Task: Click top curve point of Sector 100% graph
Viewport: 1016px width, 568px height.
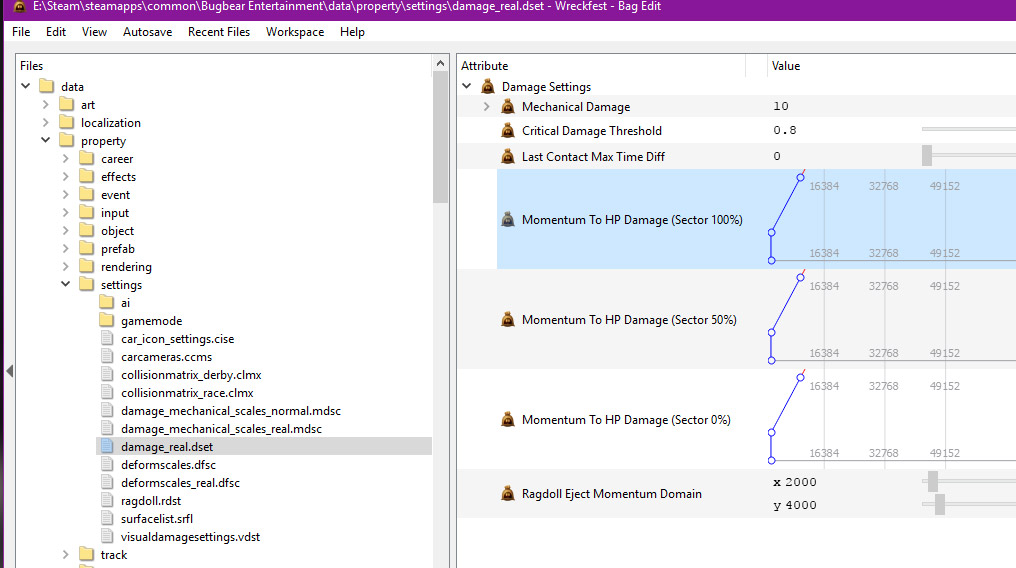Action: 801,177
